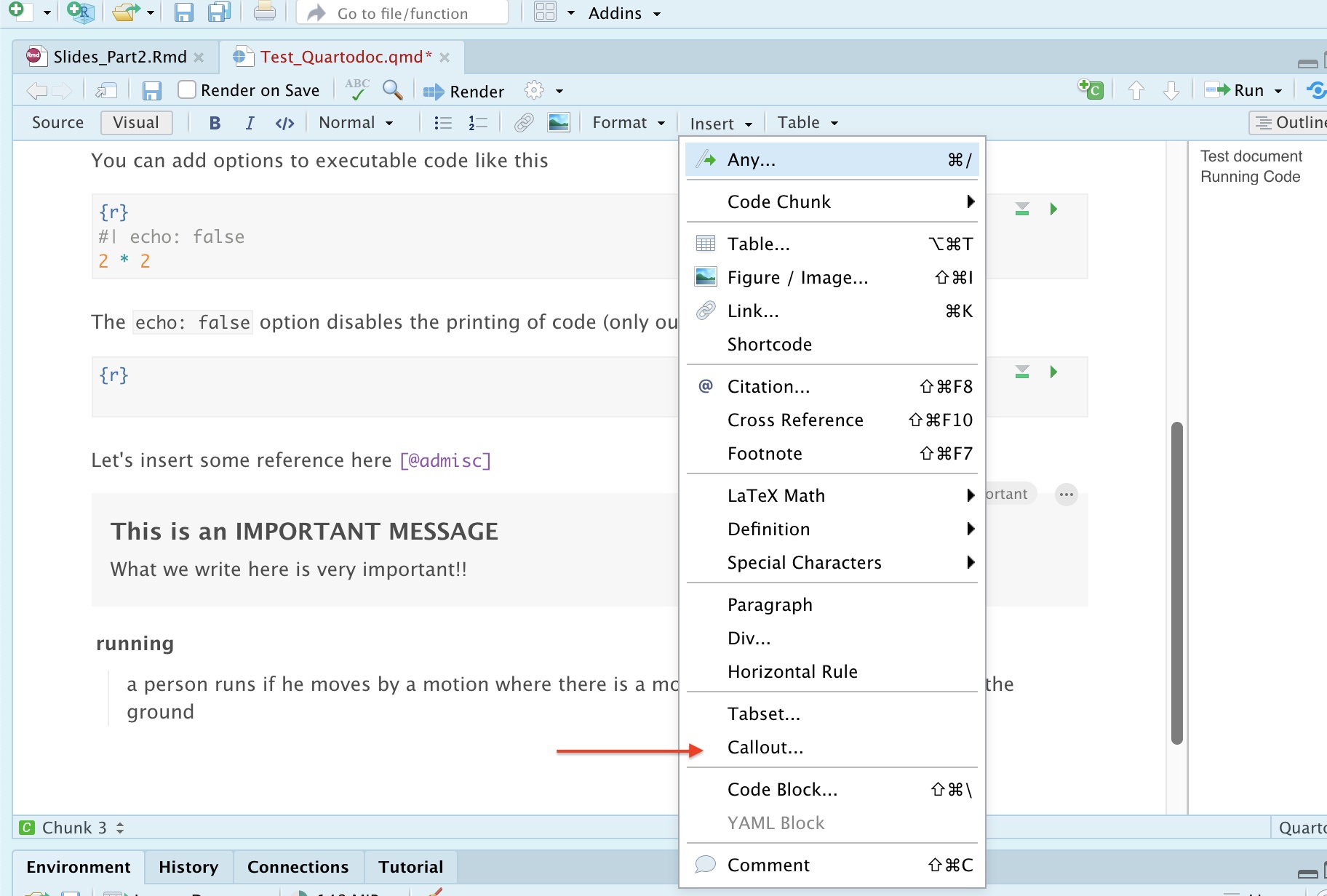Select Footnote menu entry

tap(832, 453)
